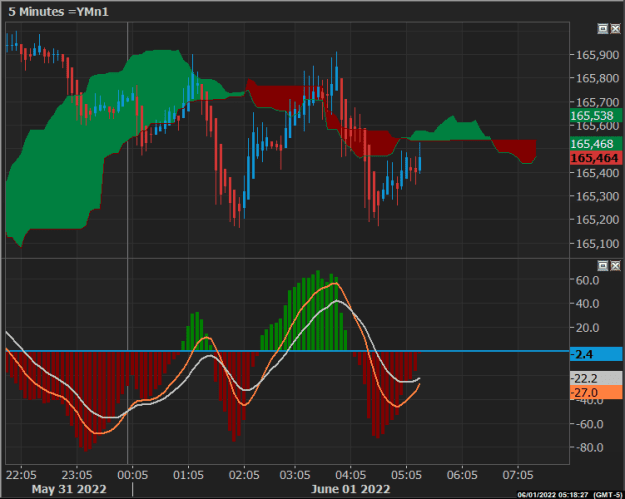Click the 165,100 price axis label

point(597,244)
